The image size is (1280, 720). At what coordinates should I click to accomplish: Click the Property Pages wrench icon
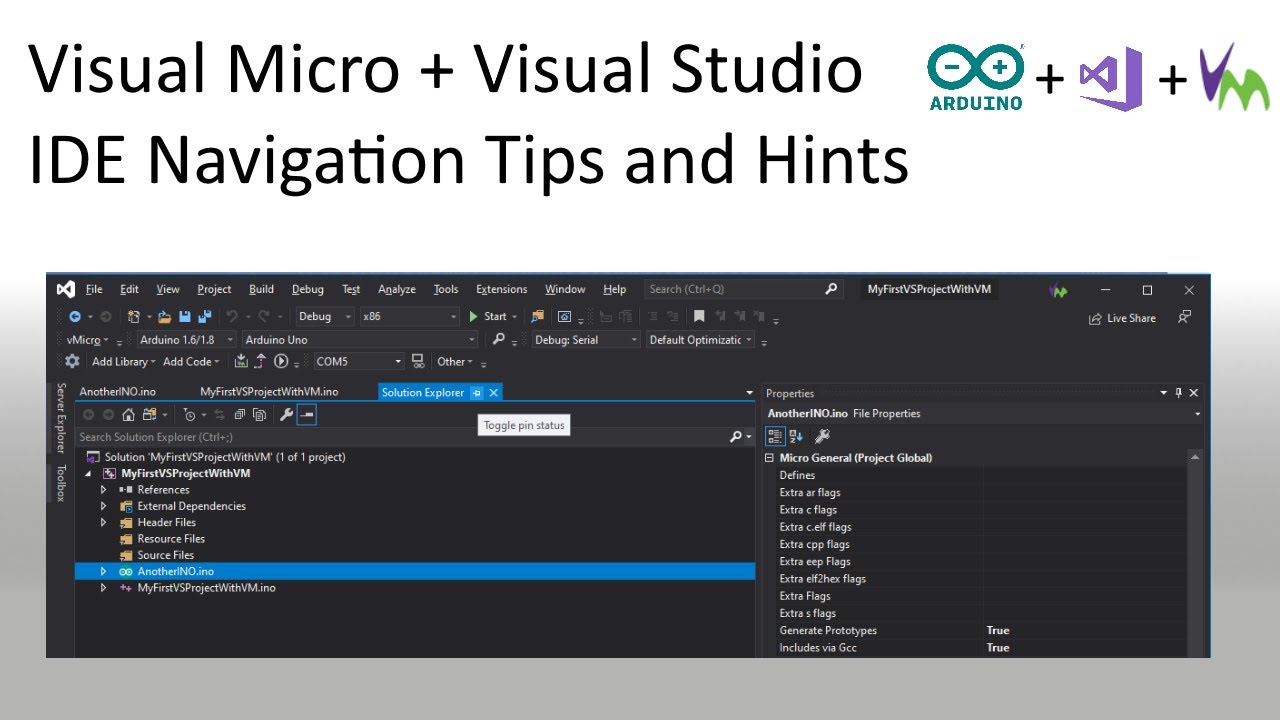click(x=822, y=436)
